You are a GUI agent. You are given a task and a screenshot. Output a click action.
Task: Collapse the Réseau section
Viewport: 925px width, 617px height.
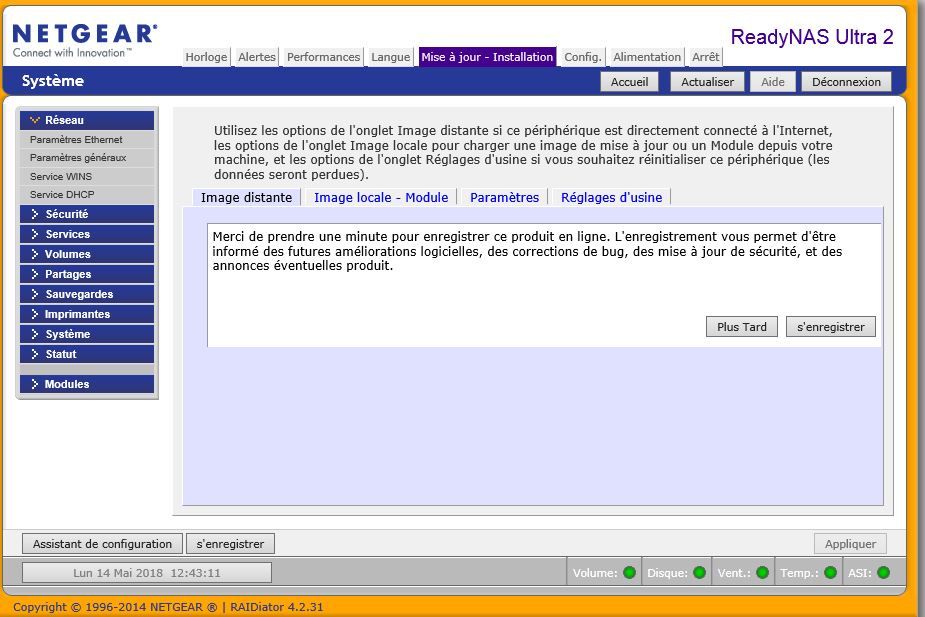point(87,120)
